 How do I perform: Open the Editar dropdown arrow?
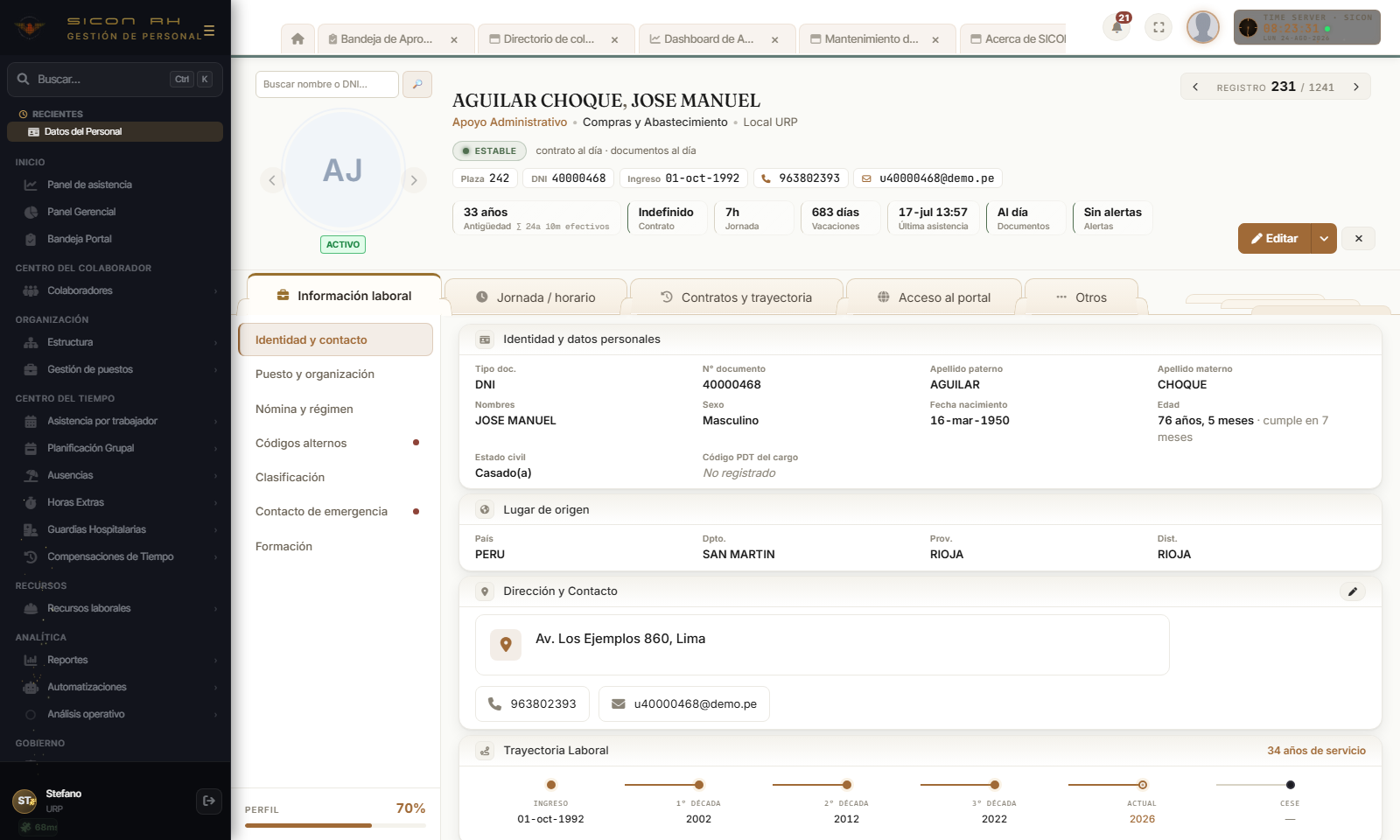tap(1324, 239)
